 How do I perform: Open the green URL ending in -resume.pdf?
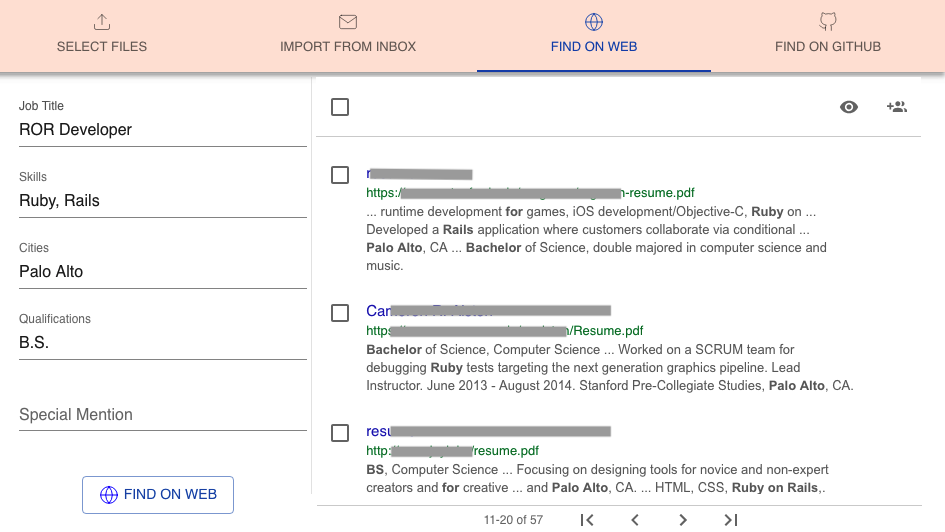[x=530, y=193]
